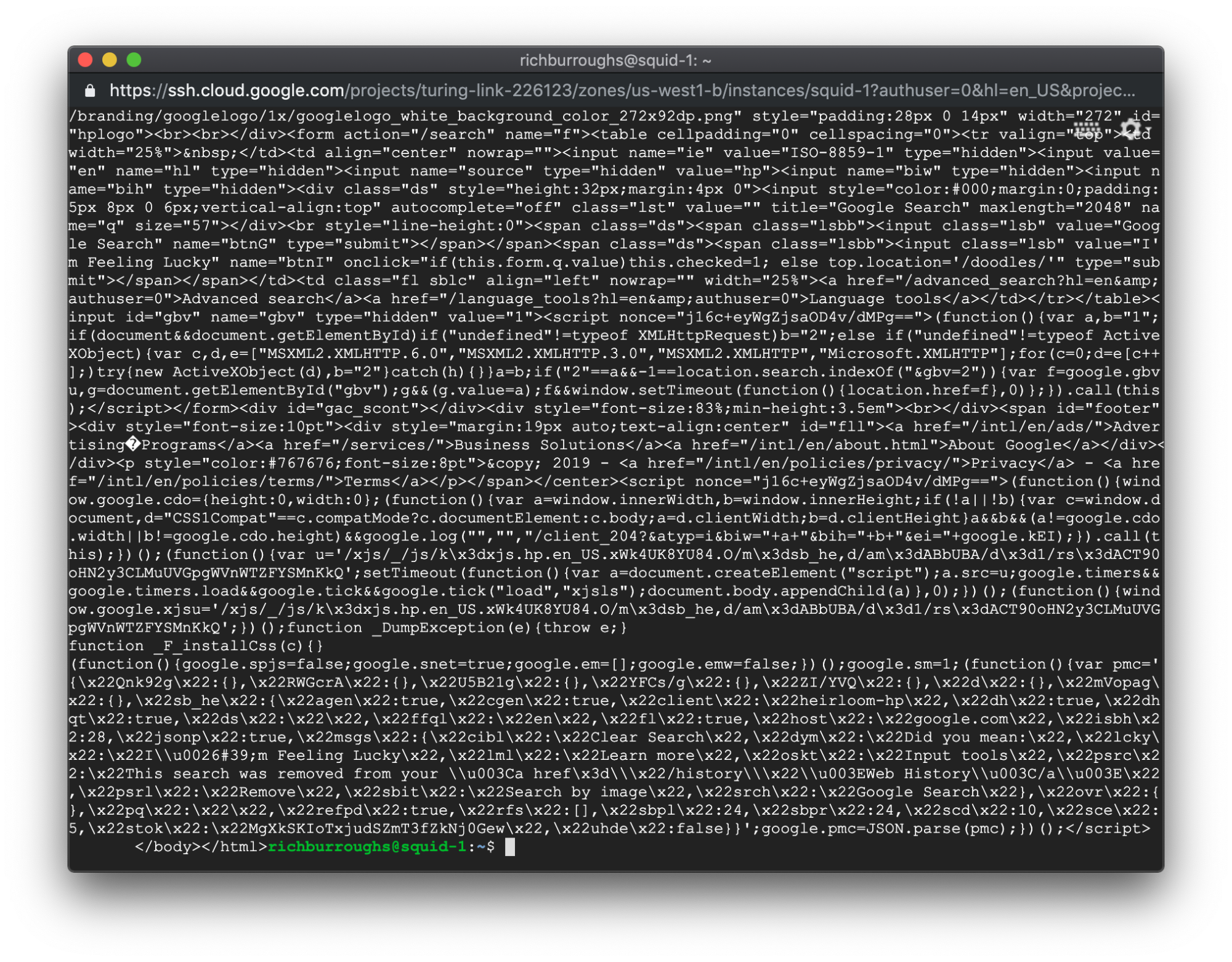Click the closing </body></html> text
Viewport: 1232px width, 962px height.
201,846
